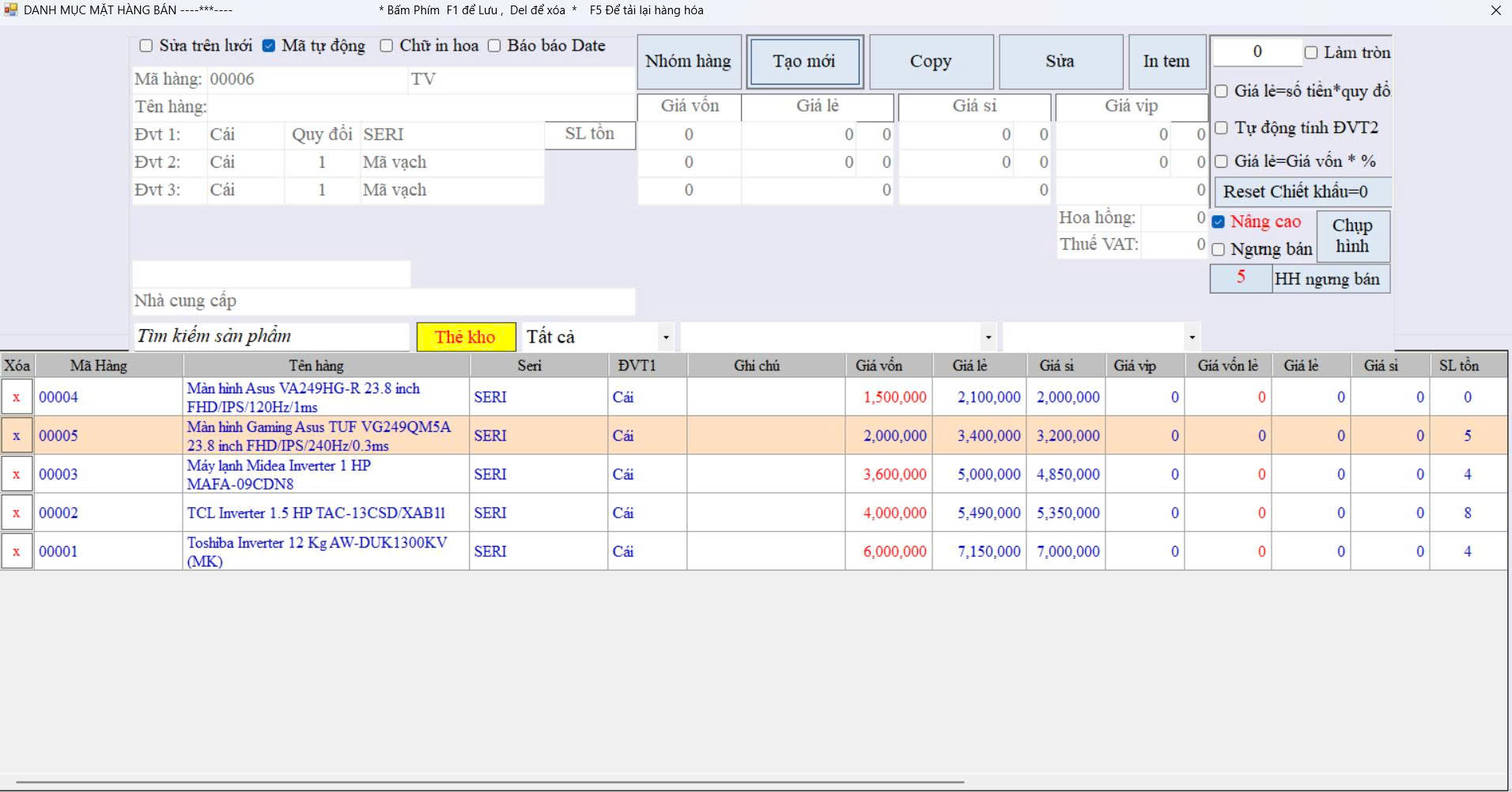Delete row 00003 using its x icon
The width and height of the screenshot is (1512, 792).
[x=17, y=475]
